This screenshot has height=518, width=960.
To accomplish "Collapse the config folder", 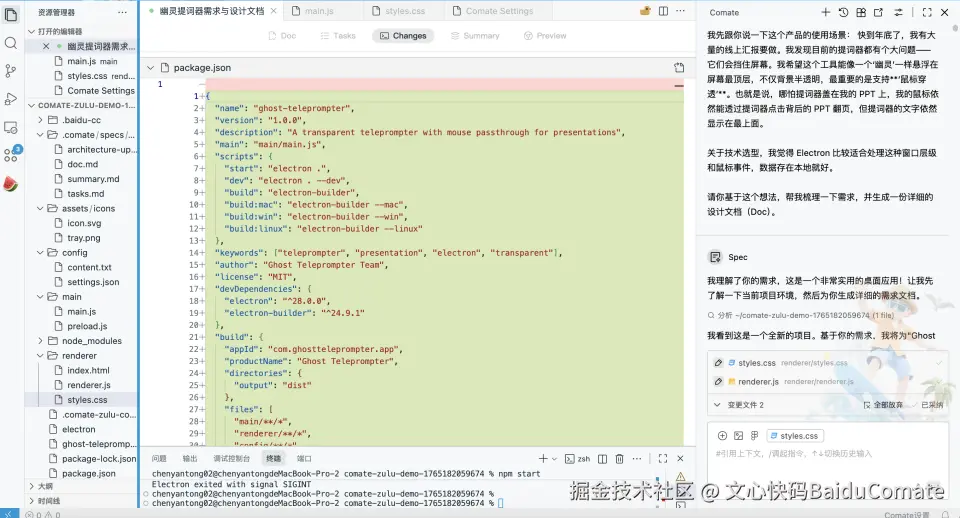I will point(40,252).
